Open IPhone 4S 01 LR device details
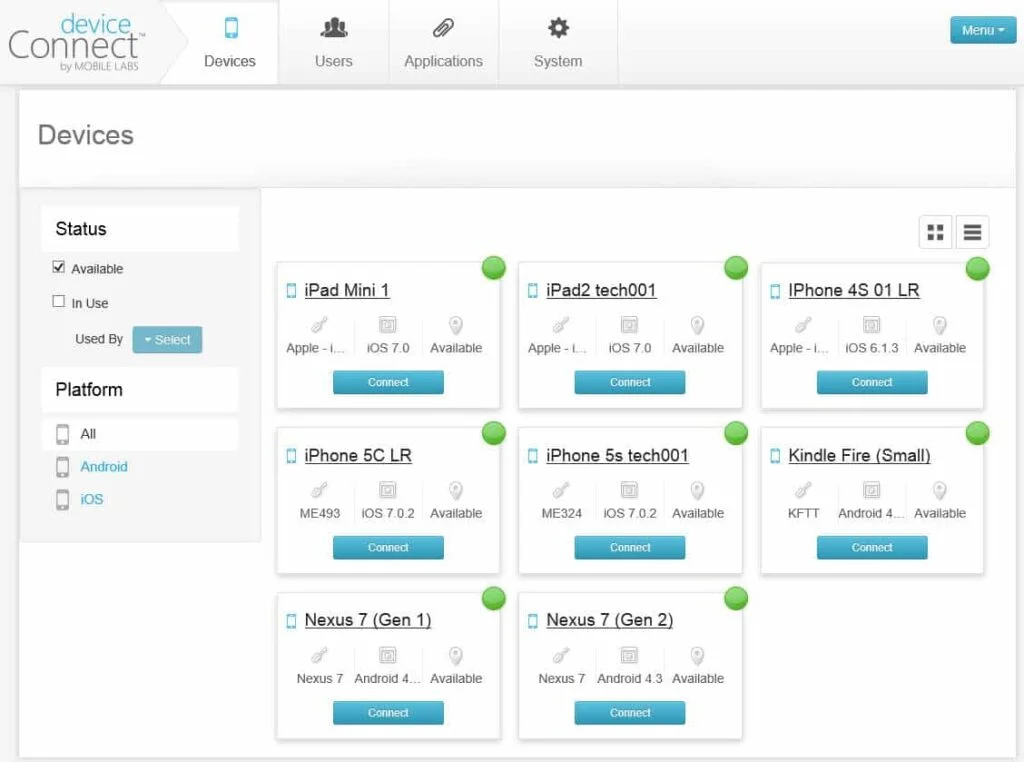The height and width of the screenshot is (762, 1024). click(854, 290)
